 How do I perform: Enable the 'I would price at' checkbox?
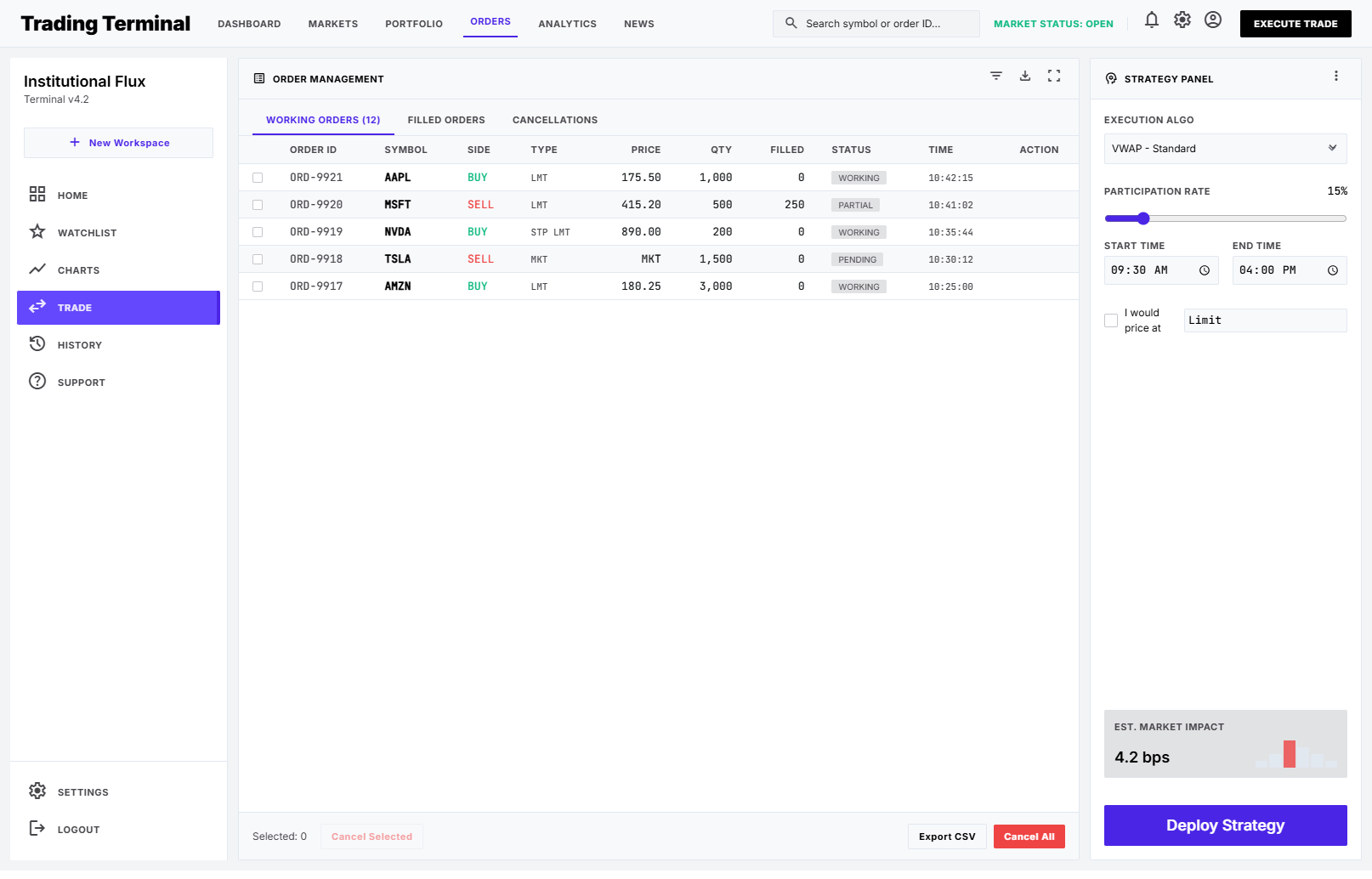pyautogui.click(x=1111, y=320)
